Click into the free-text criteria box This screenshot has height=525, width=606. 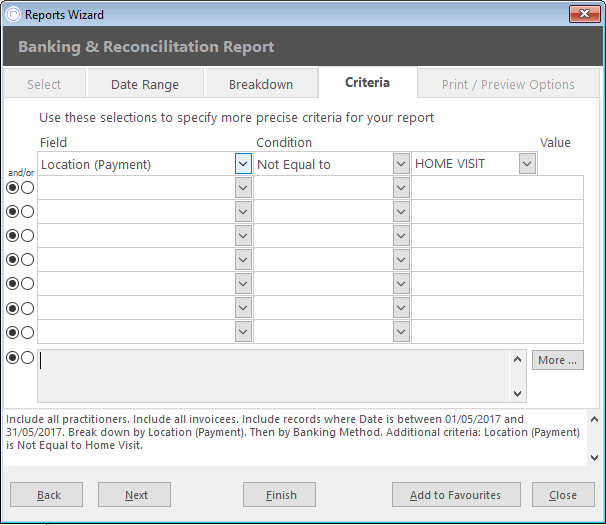274,376
